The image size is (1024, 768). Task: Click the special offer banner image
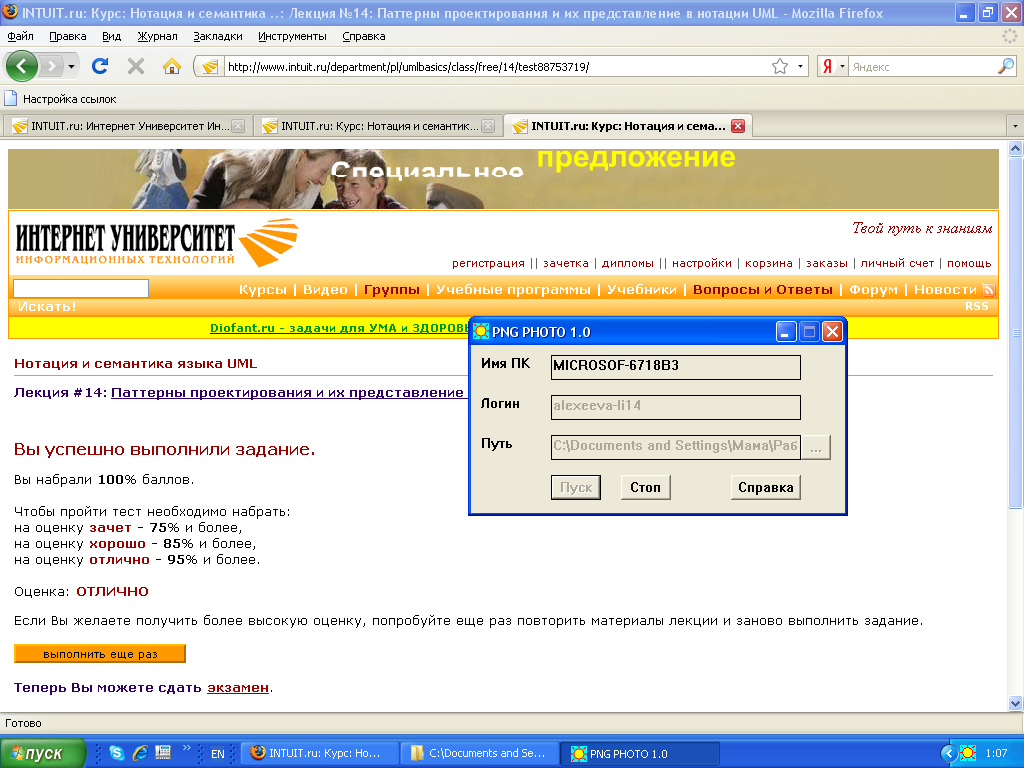pyautogui.click(x=503, y=179)
